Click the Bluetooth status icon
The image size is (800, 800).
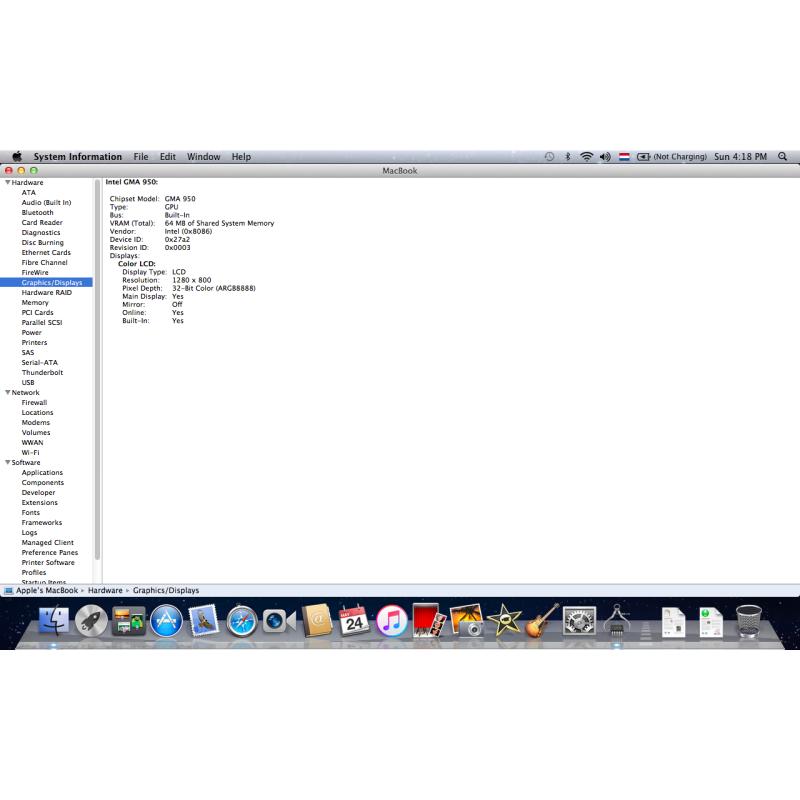[x=567, y=157]
